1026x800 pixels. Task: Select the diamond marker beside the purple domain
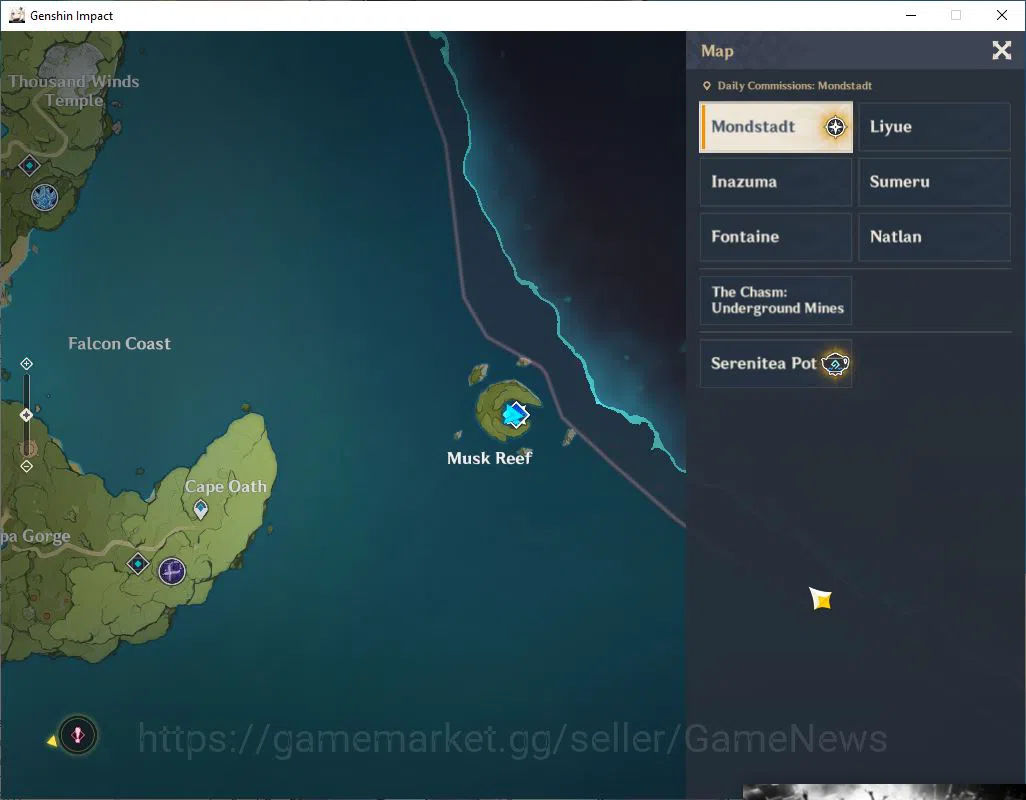(137, 564)
